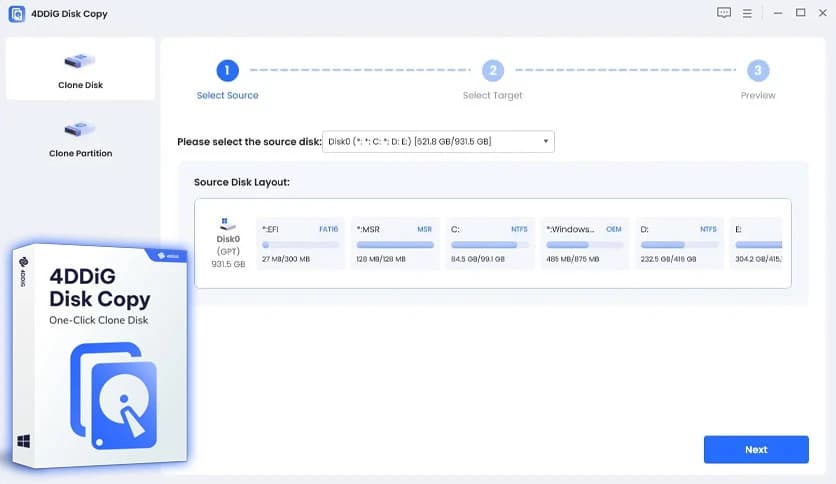Select step 3 Preview circle

(758, 70)
